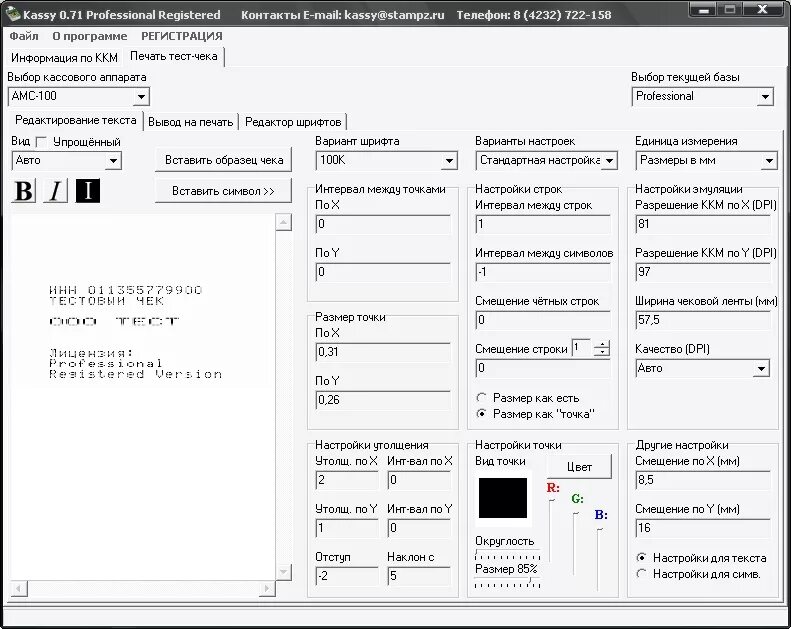Click the Смещение по X (мм) field 8,5
791x629 pixels.
tap(703, 480)
